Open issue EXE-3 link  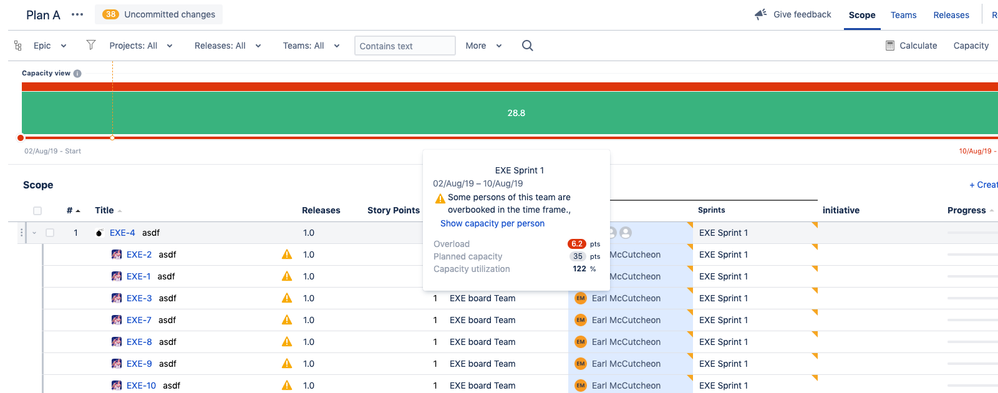pos(139,298)
